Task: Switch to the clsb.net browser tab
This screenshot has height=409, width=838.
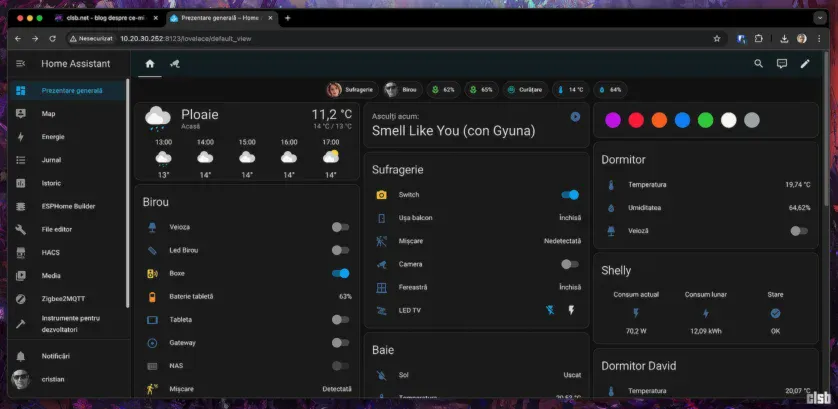Action: (106, 18)
